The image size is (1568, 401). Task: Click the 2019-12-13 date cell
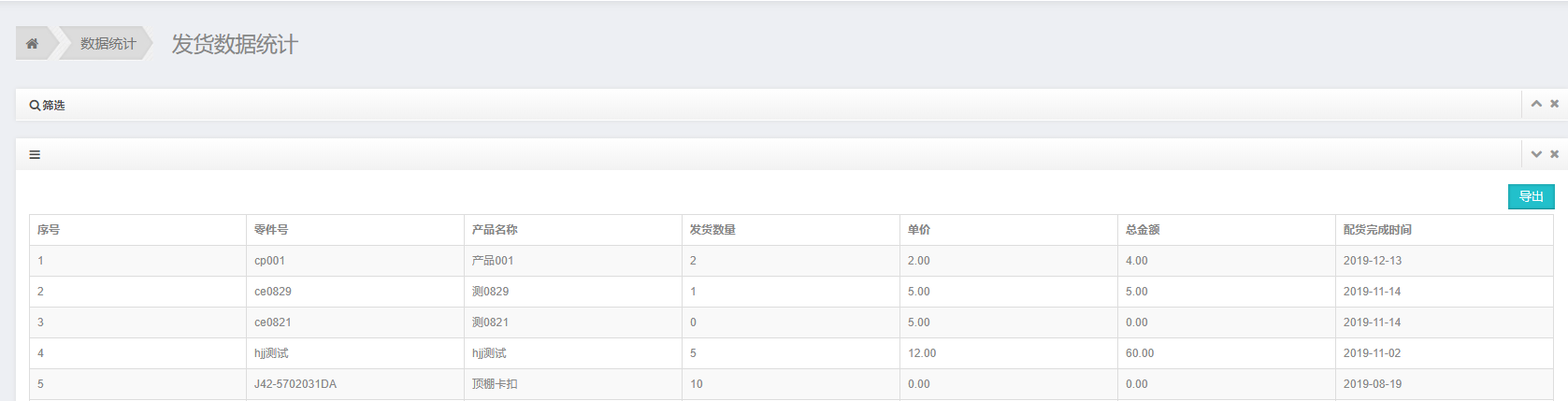pyautogui.click(x=1372, y=261)
